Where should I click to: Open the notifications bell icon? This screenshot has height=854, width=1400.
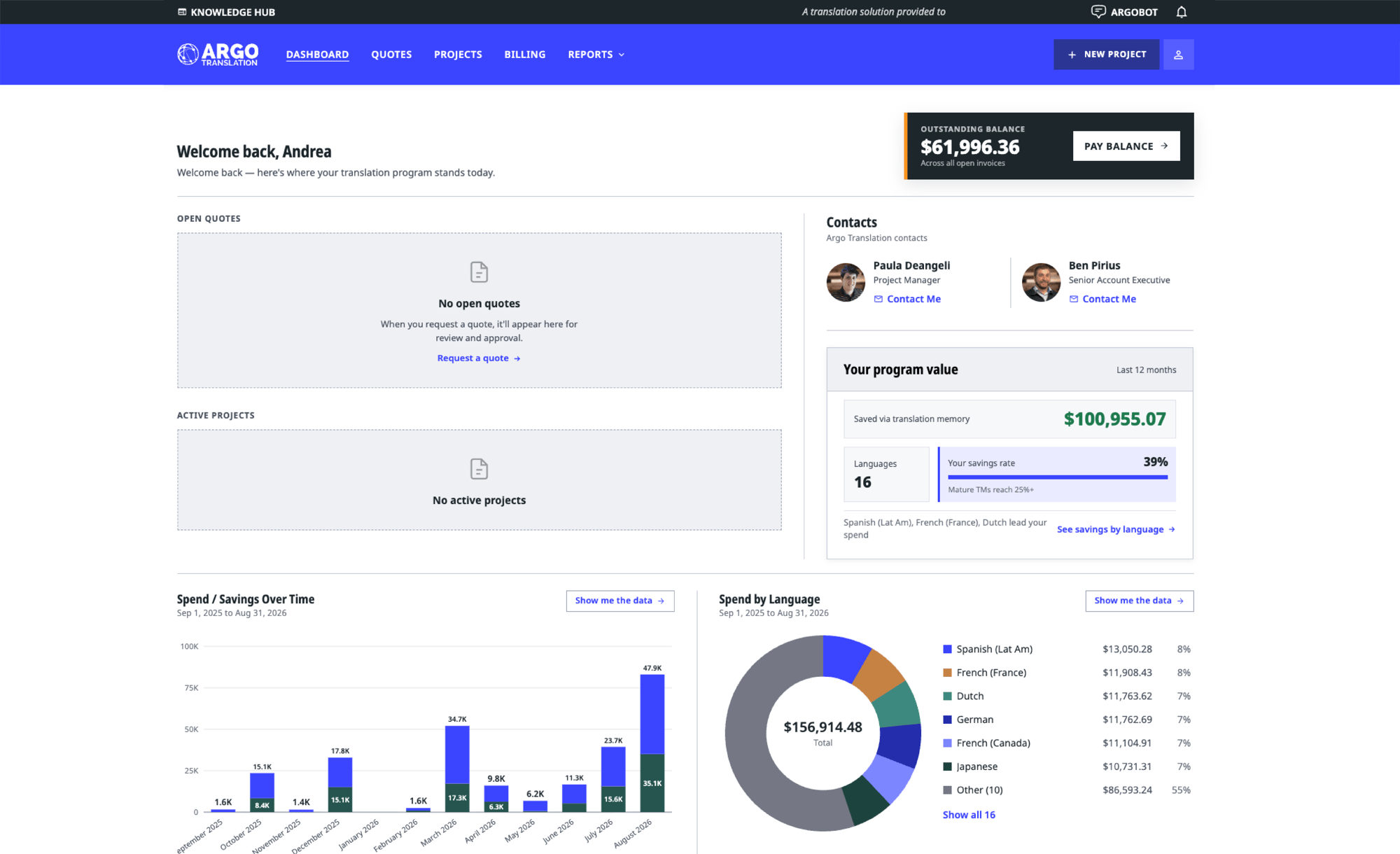point(1181,12)
